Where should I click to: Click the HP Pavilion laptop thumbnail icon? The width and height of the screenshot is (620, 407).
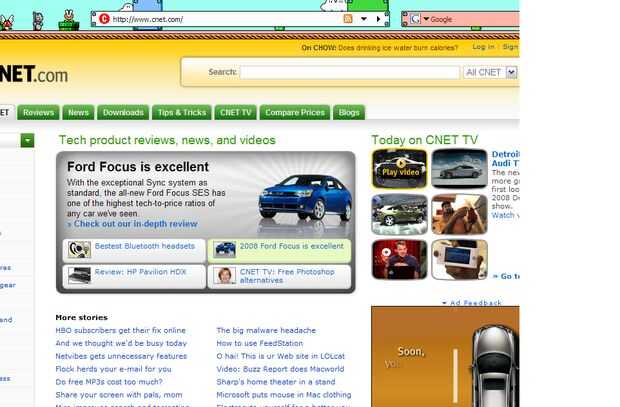coord(79,276)
